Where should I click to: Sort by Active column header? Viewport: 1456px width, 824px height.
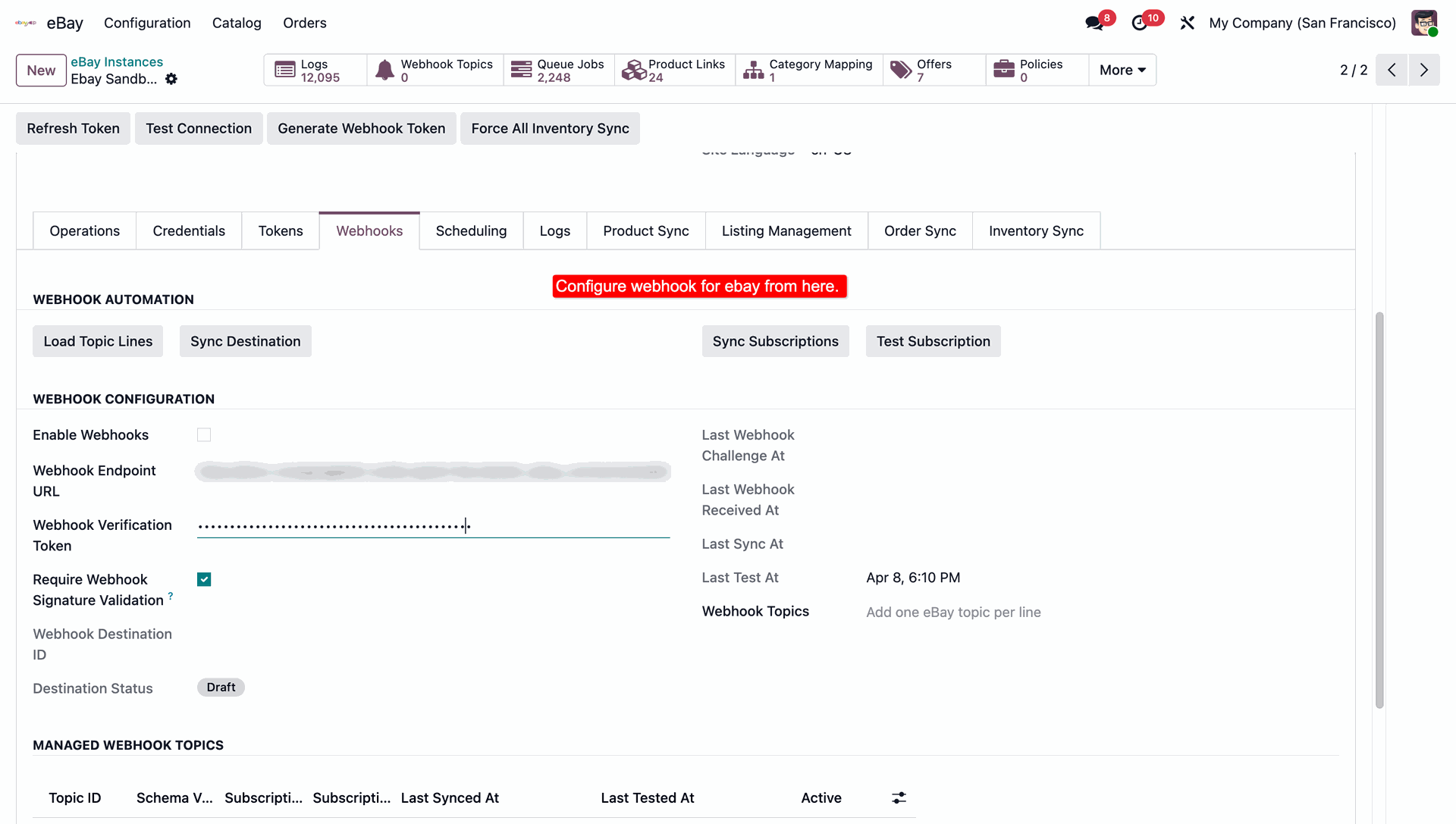[821, 797]
